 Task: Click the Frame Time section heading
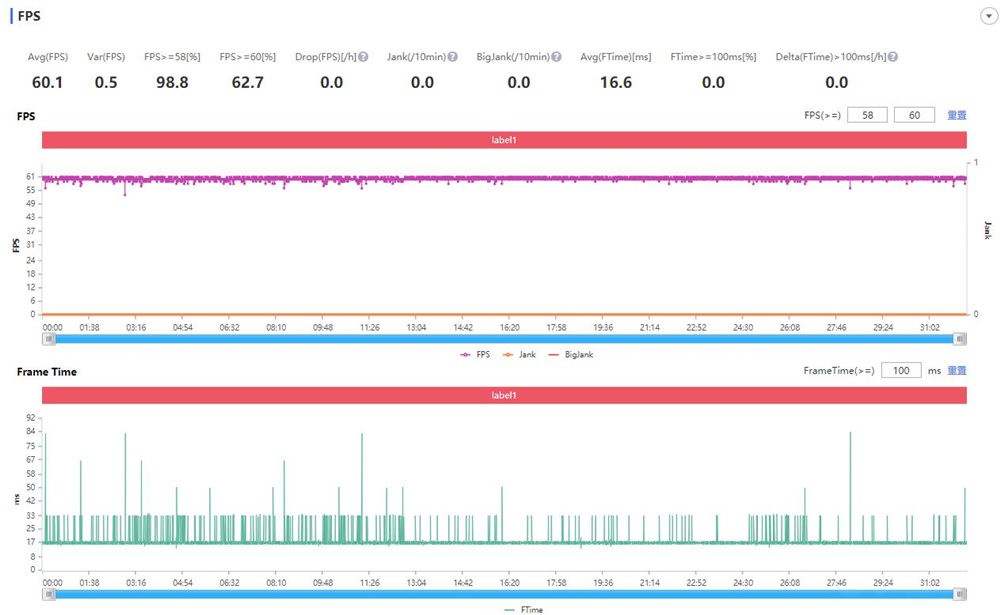click(47, 371)
